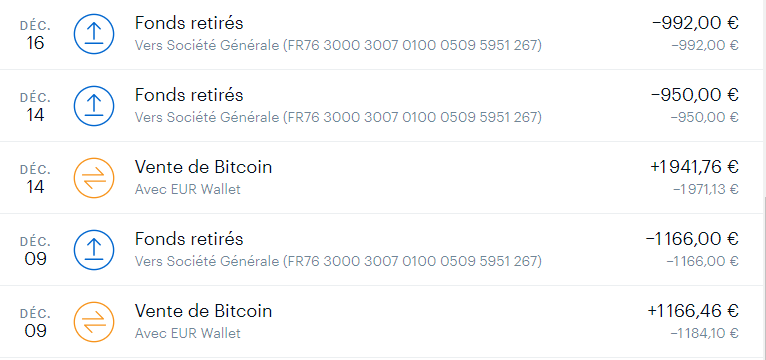Click the withdrawal icon for -1166,00 € transaction
The width and height of the screenshot is (766, 360).
coord(94,250)
